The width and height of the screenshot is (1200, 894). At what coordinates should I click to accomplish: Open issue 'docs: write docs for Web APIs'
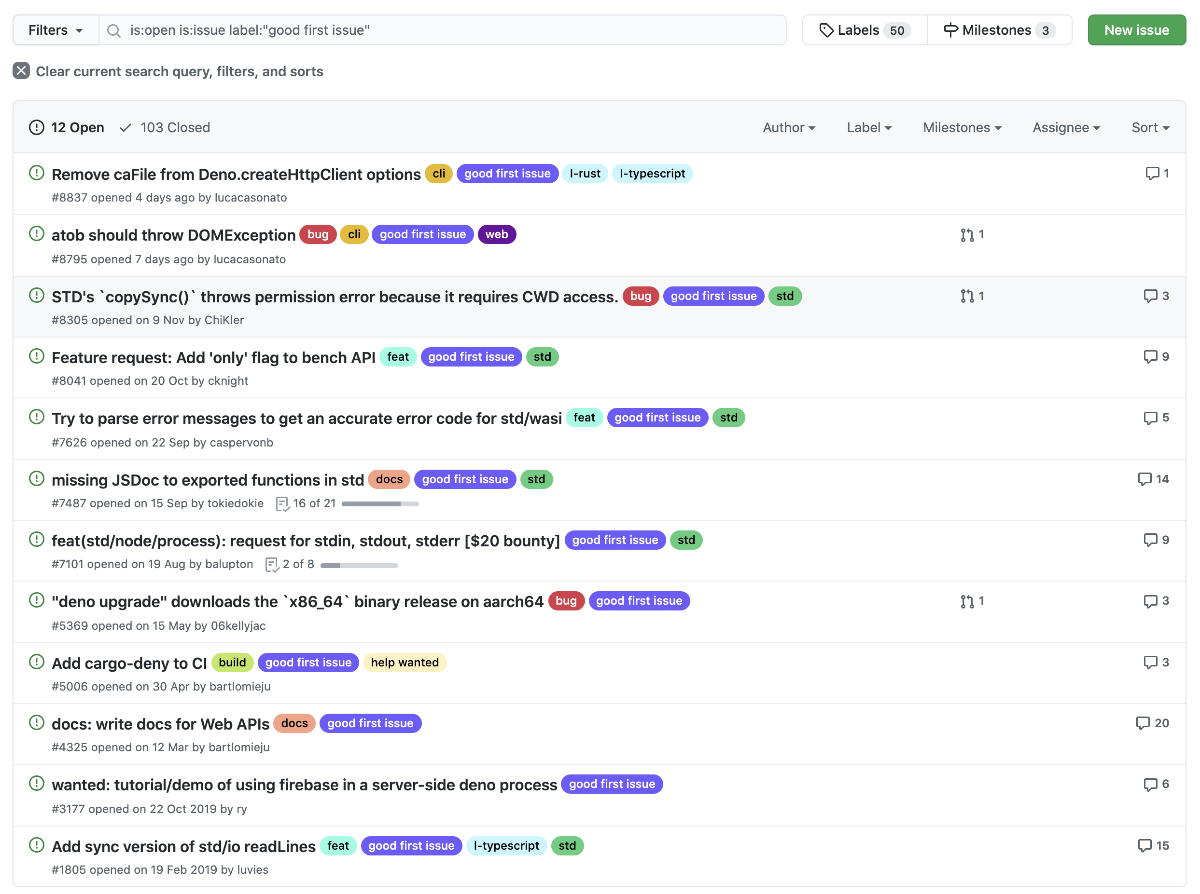pos(160,724)
